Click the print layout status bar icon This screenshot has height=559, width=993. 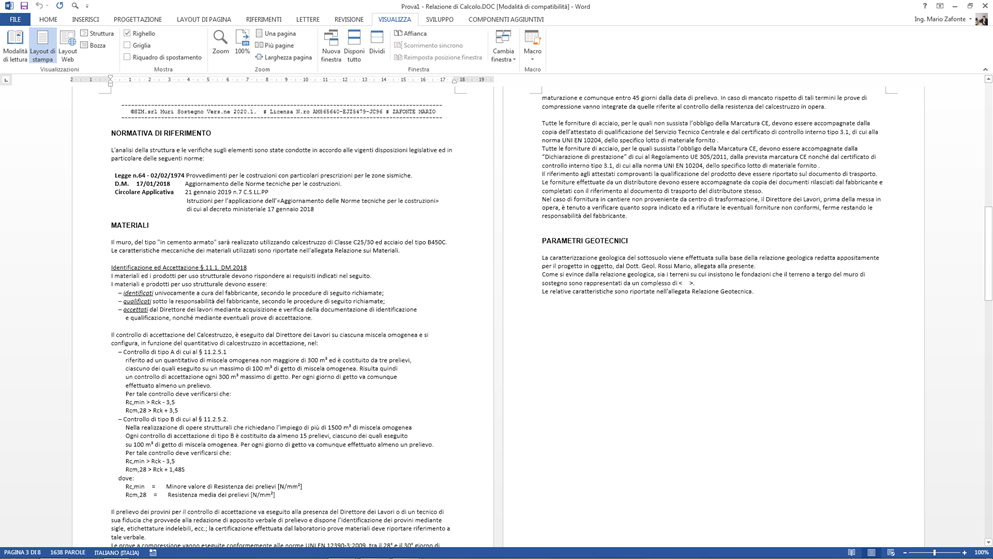[871, 553]
